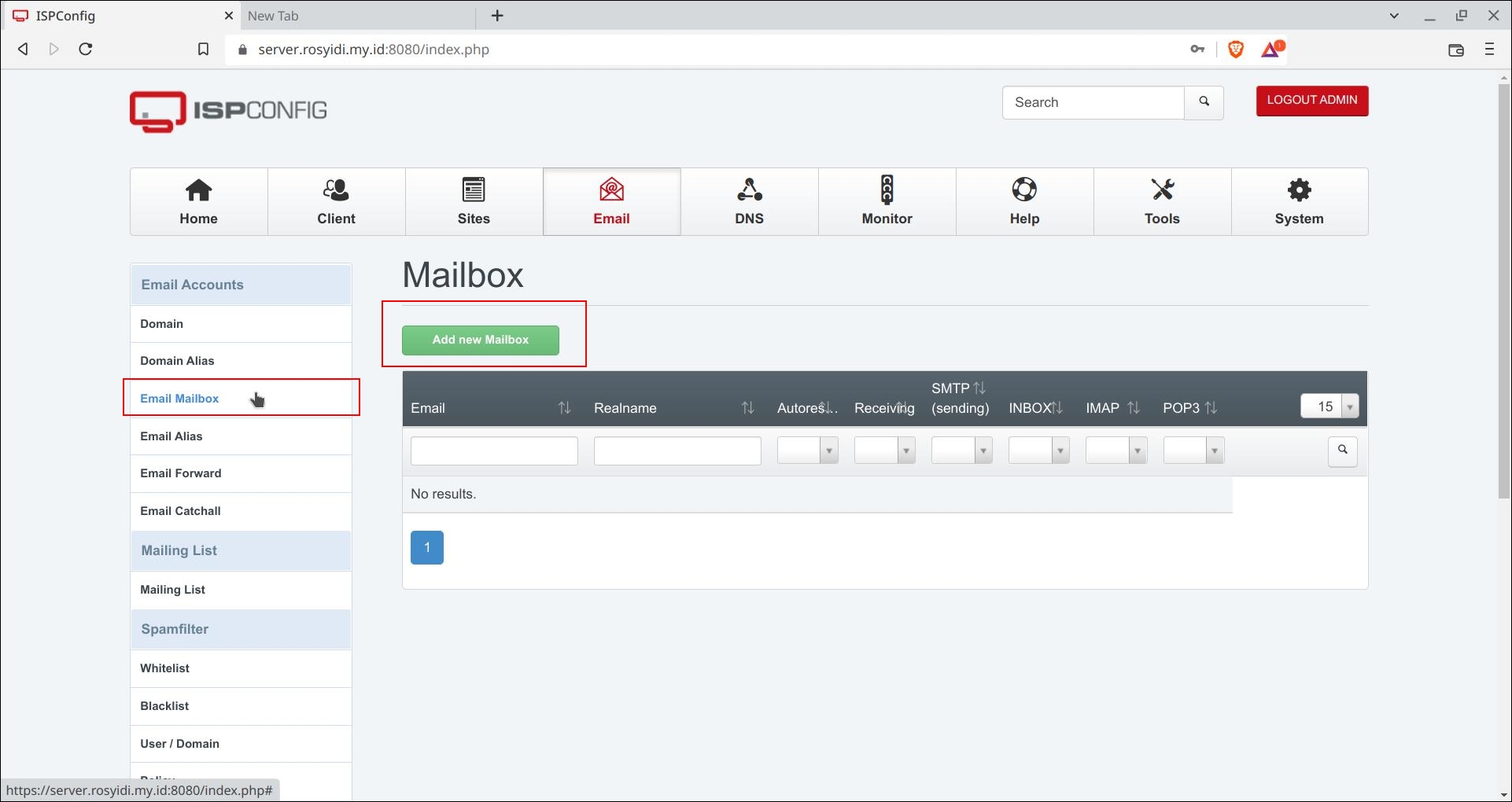Open the POP3 filter dropdown
This screenshot has width=1512, height=802.
1193,451
